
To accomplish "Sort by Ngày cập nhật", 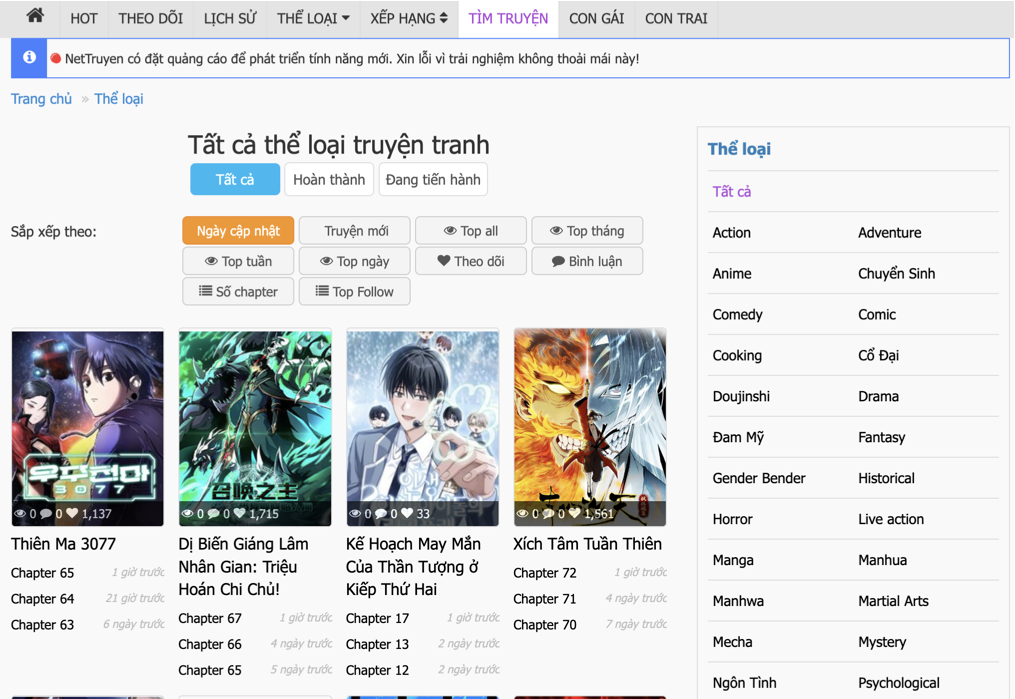I will (238, 230).
